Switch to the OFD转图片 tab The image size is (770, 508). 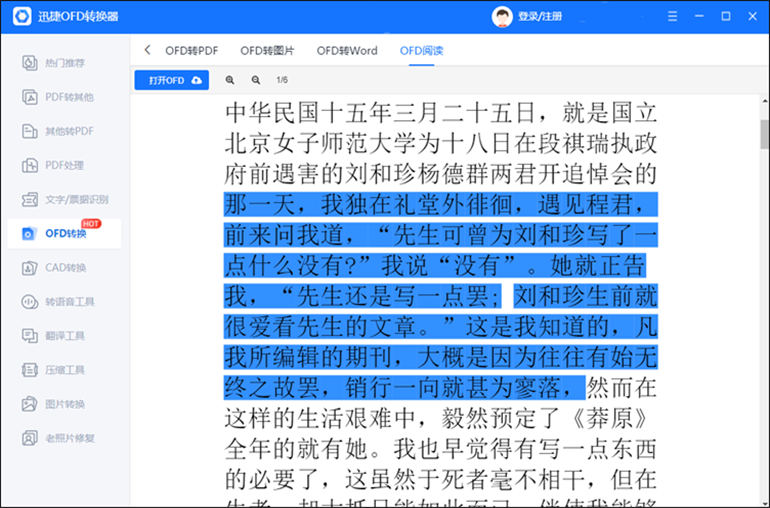point(267,51)
